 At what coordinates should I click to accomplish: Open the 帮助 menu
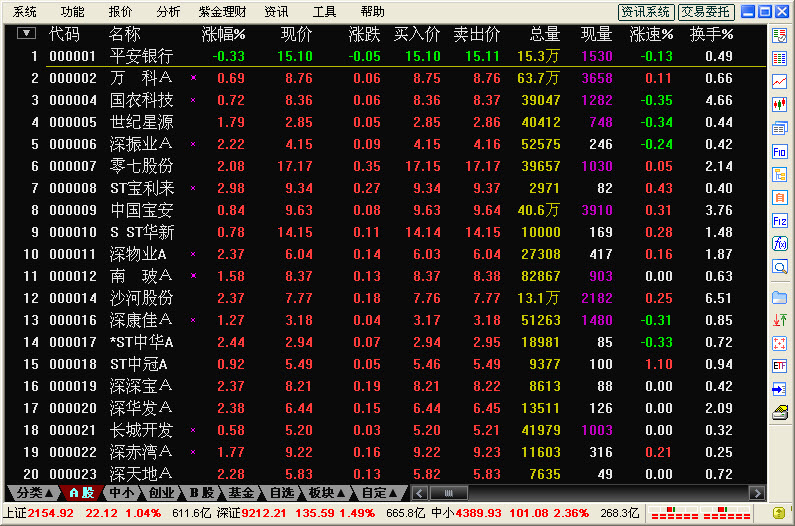(373, 11)
